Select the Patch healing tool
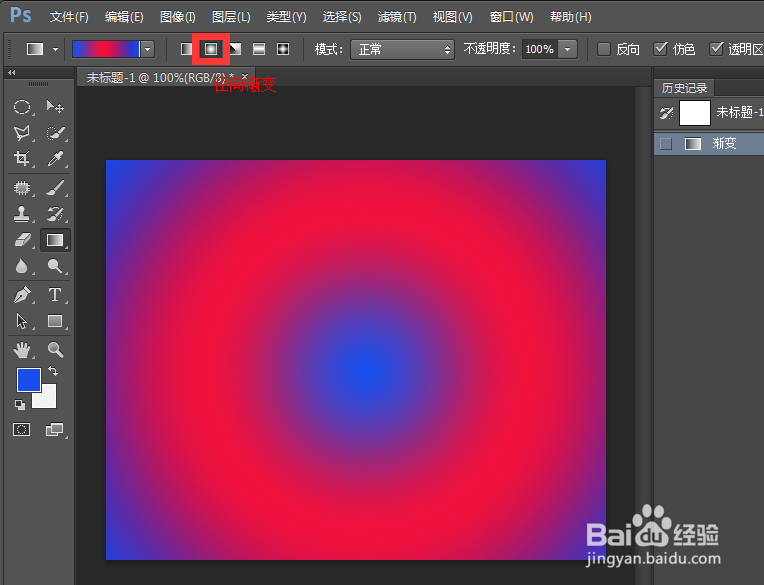Screen dimensions: 764x585 [22, 188]
